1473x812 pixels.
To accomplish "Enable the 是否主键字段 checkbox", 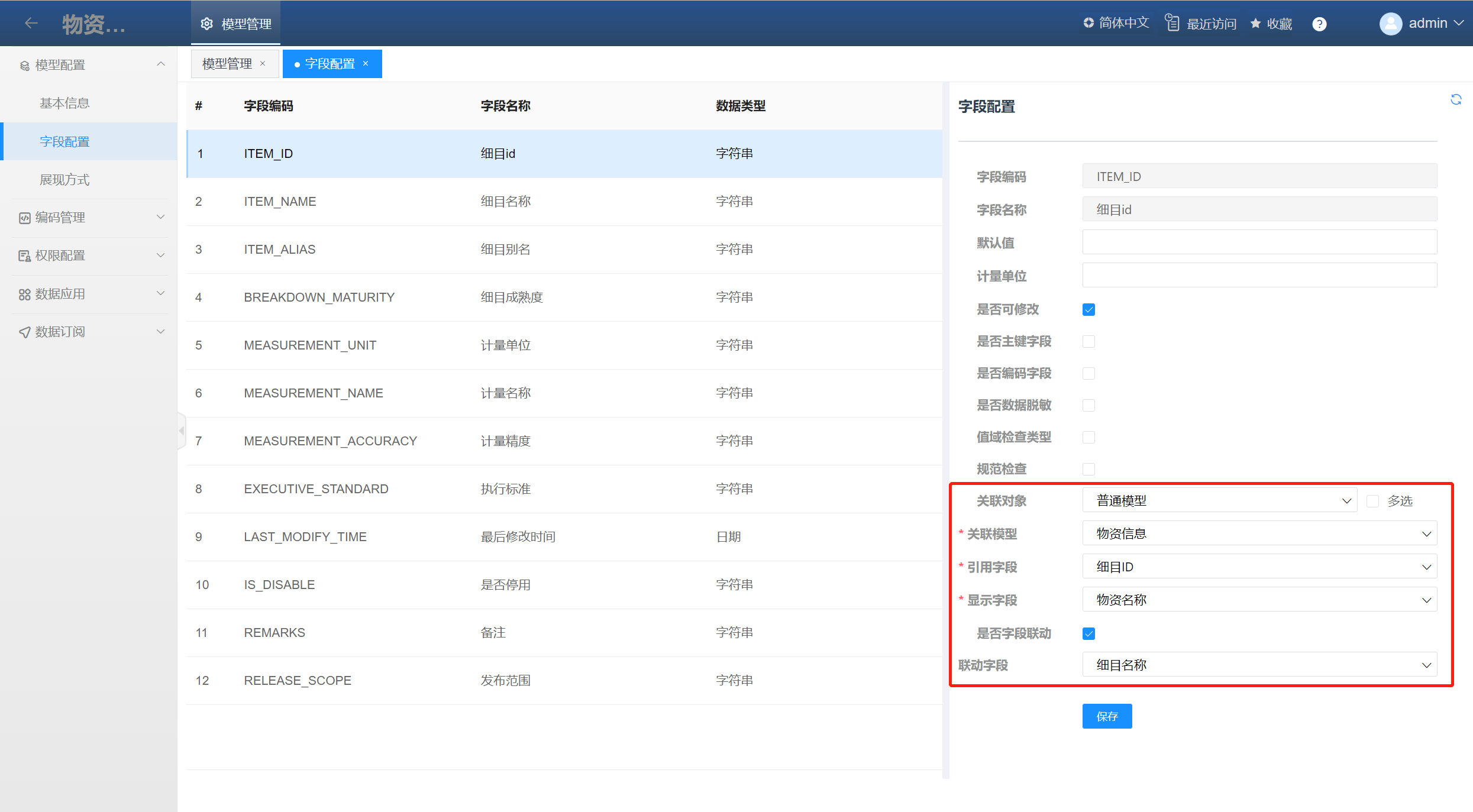I will (1088, 342).
